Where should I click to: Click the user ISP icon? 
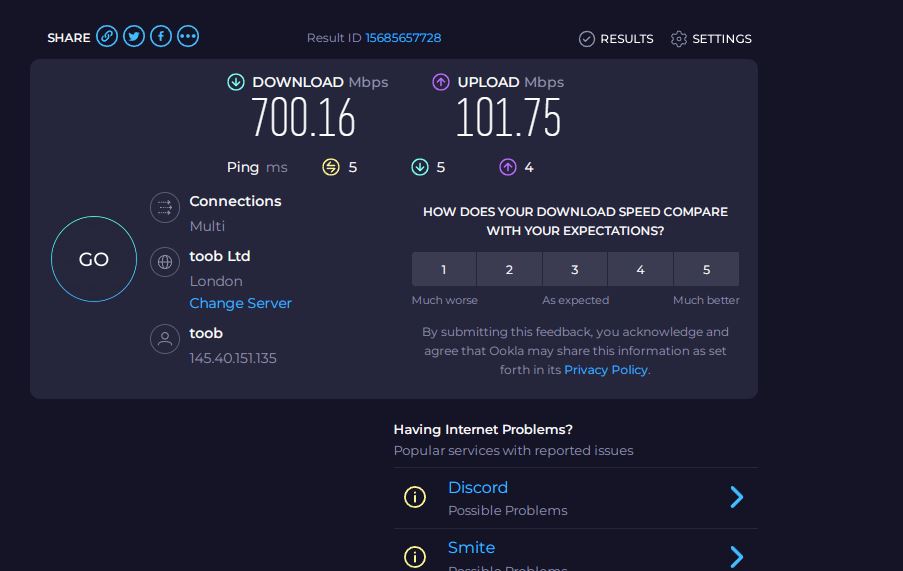pyautogui.click(x=165, y=339)
